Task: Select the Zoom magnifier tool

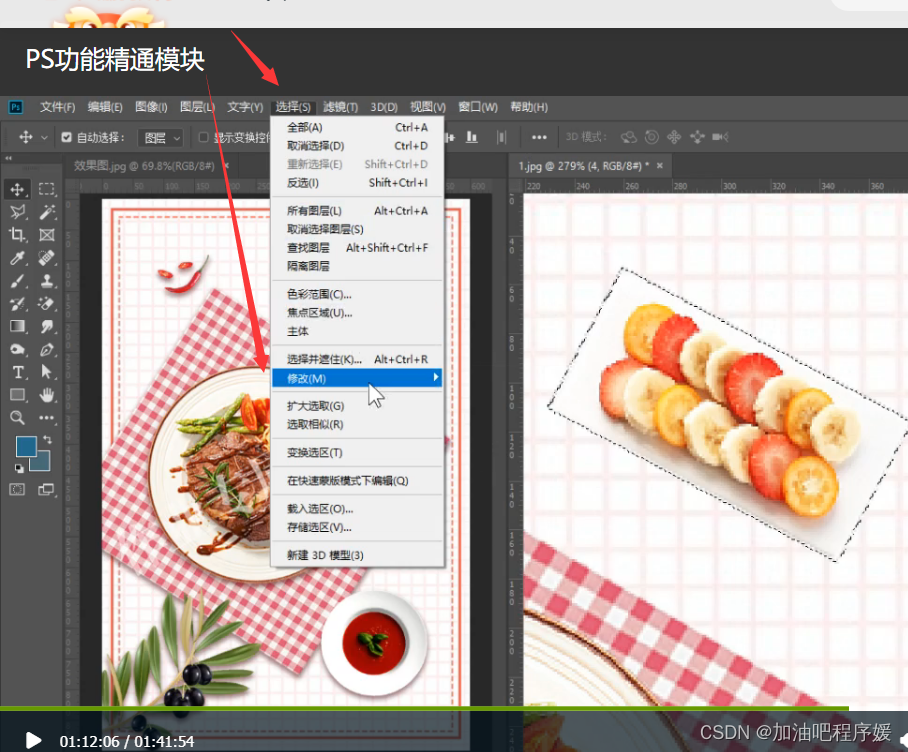Action: [17, 417]
